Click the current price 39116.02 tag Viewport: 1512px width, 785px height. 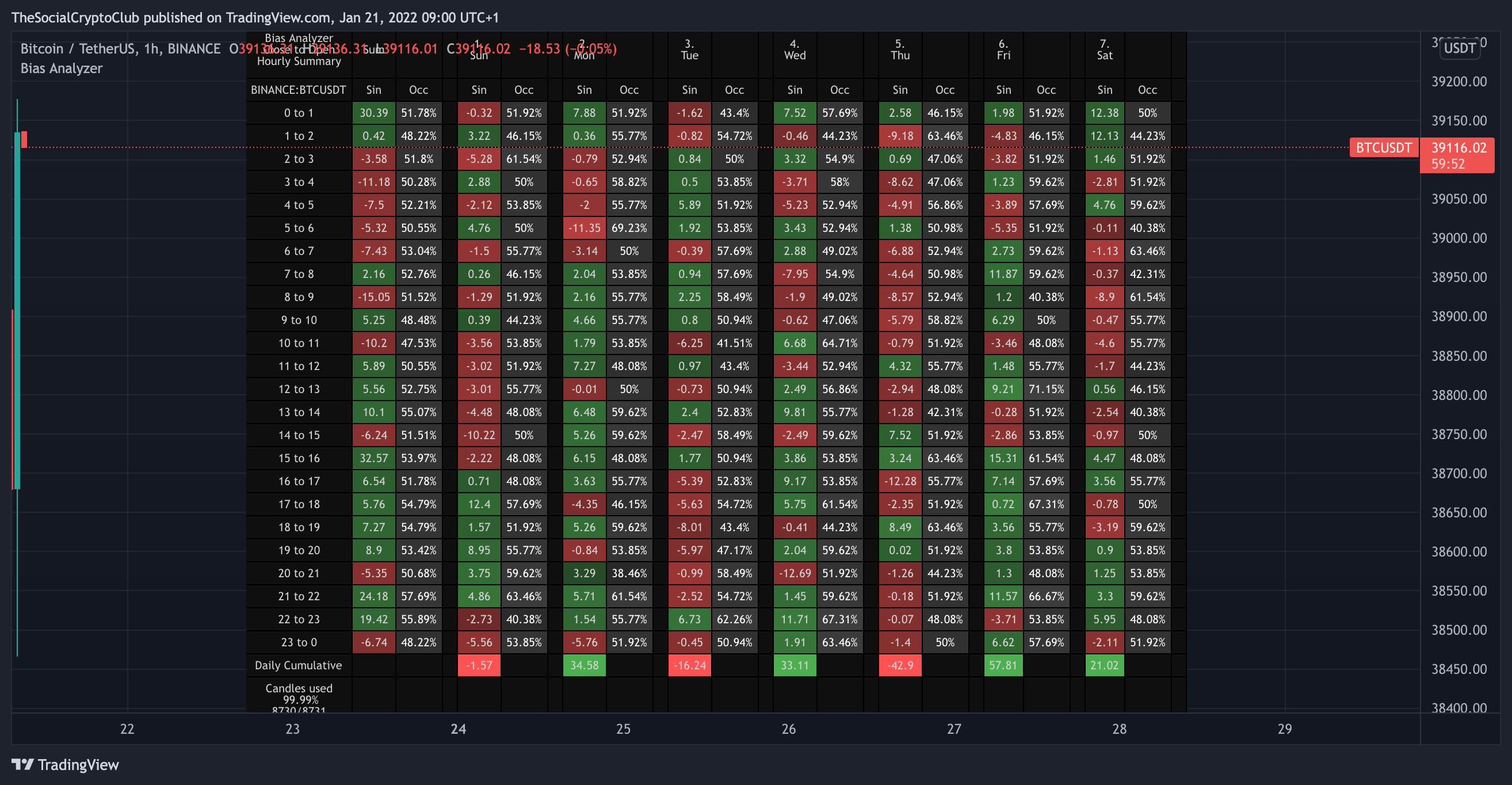[1457, 155]
